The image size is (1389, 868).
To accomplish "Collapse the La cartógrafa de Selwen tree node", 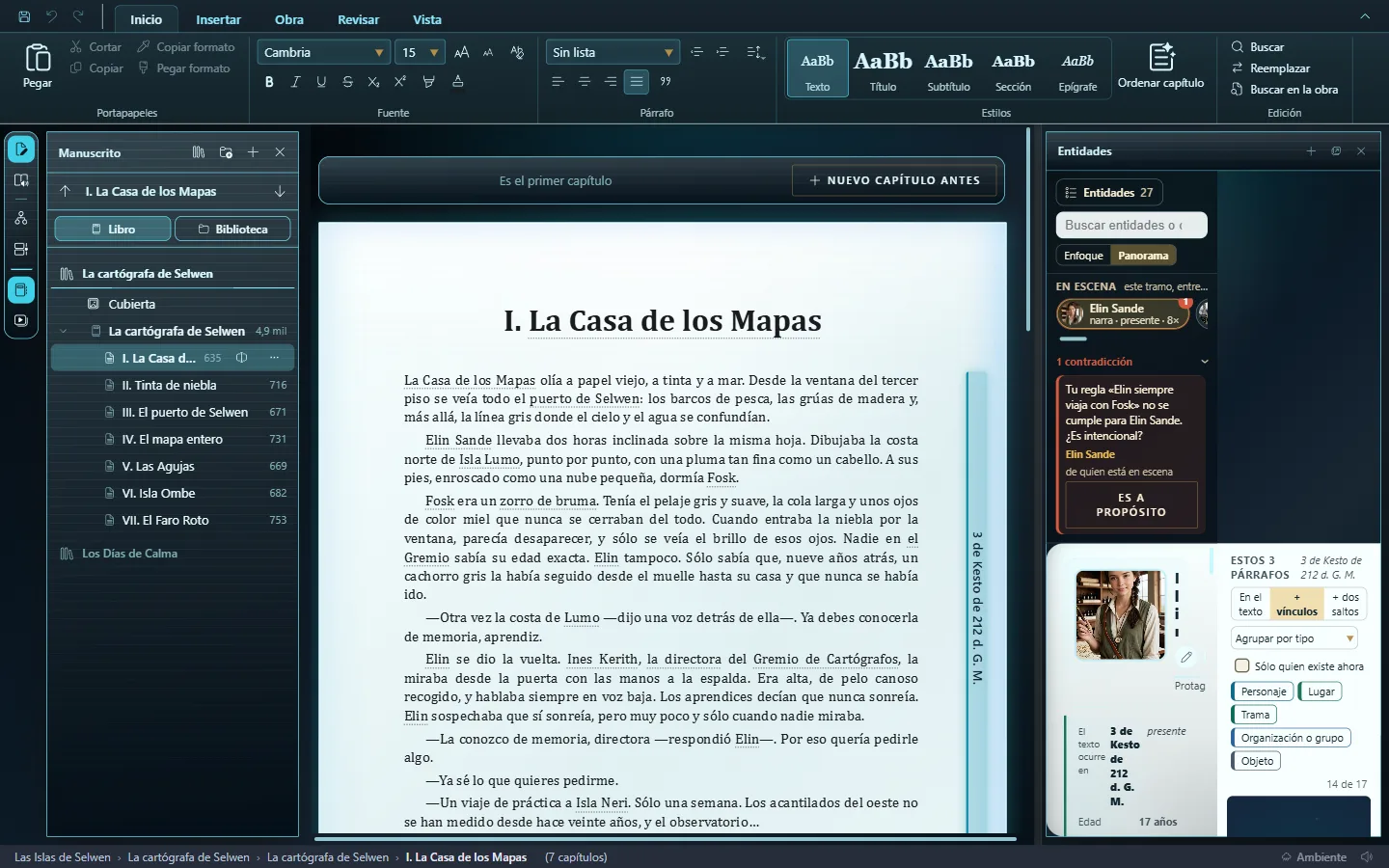I will pyautogui.click(x=64, y=331).
